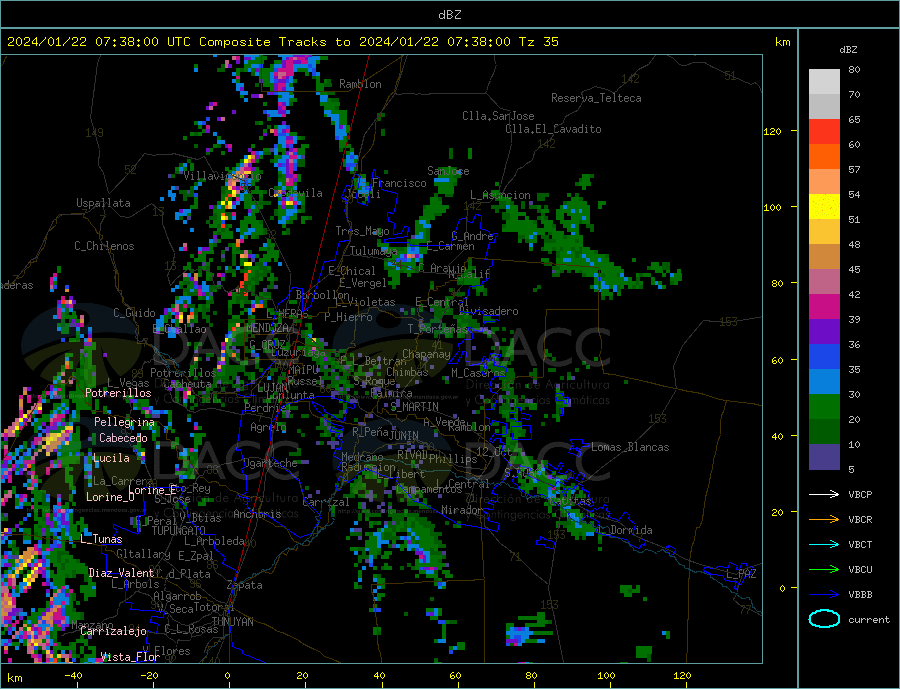
Task: Click the L_Asuncion label
Action: (x=500, y=195)
